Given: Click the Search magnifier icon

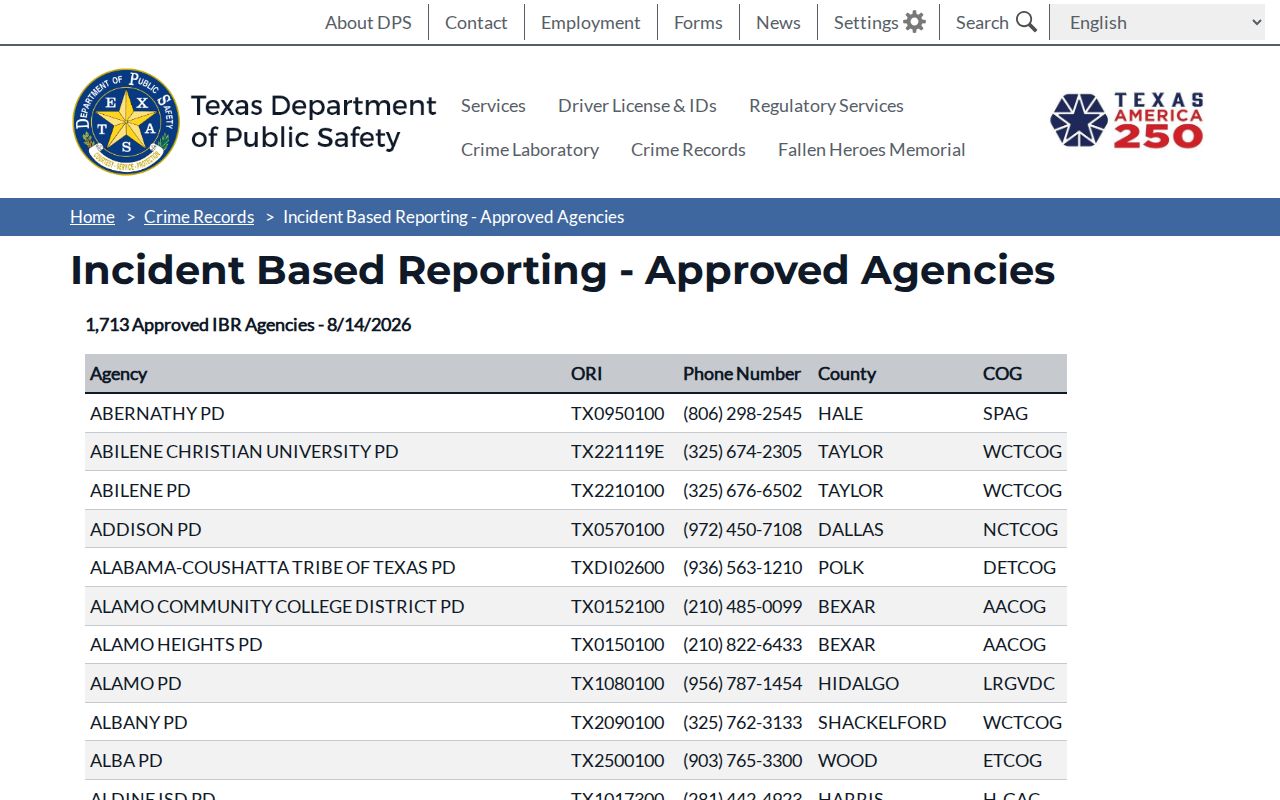Looking at the screenshot, I should pyautogui.click(x=1027, y=22).
